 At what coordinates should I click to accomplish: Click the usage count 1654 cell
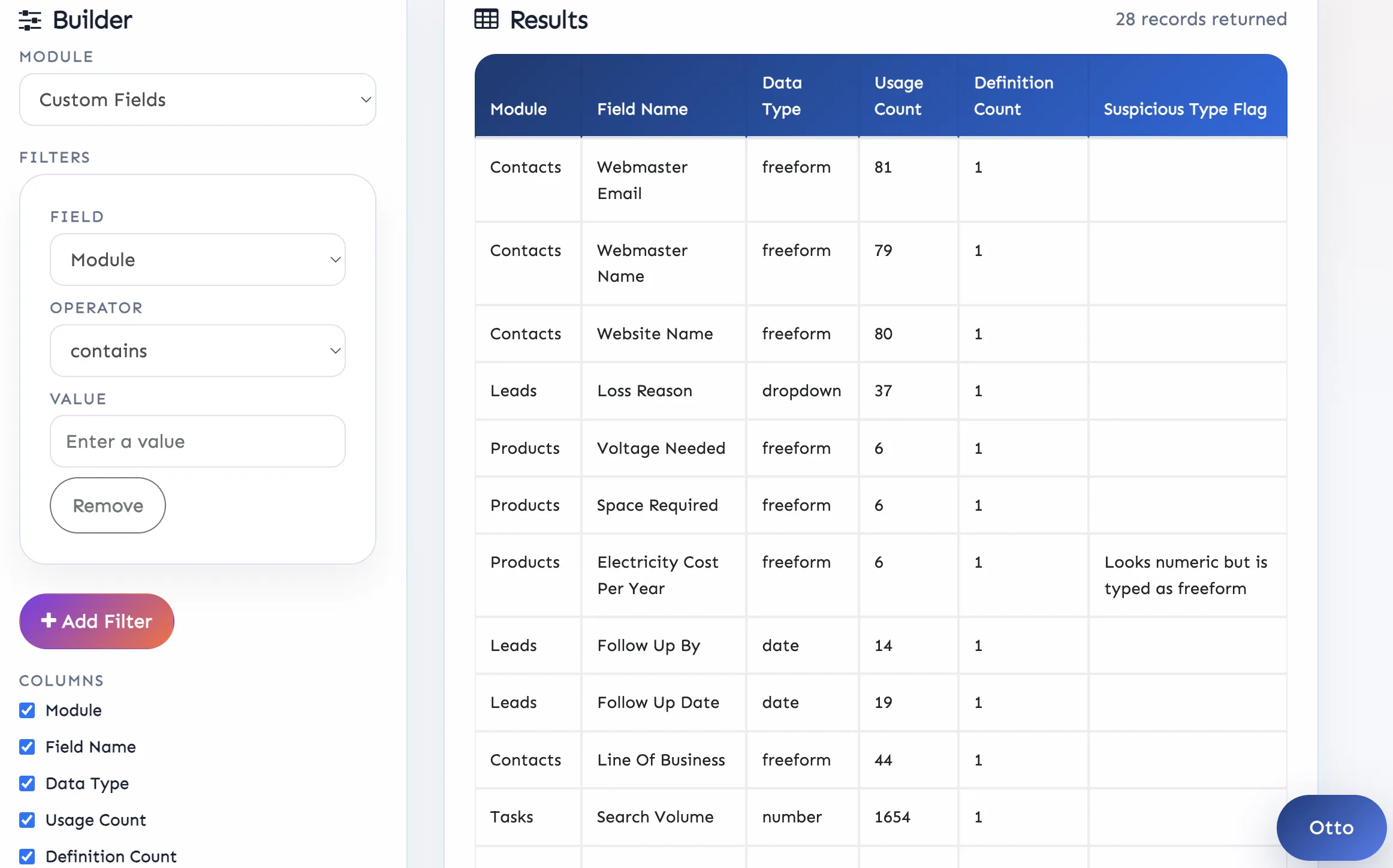tap(908, 817)
